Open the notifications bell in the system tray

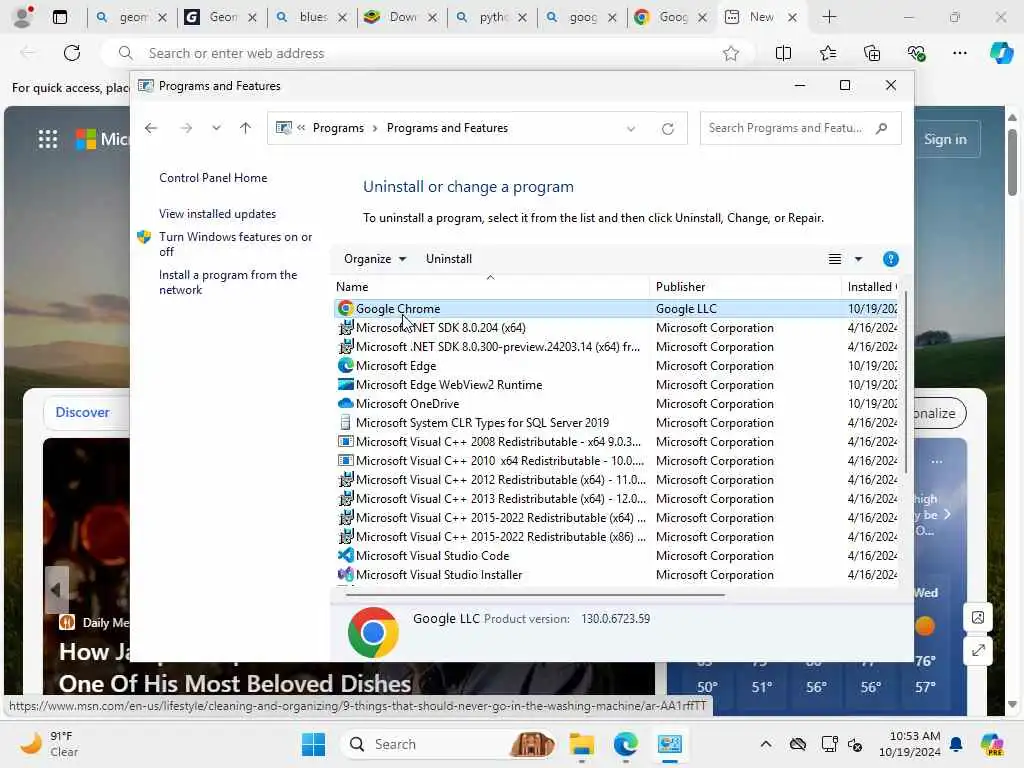click(x=956, y=744)
